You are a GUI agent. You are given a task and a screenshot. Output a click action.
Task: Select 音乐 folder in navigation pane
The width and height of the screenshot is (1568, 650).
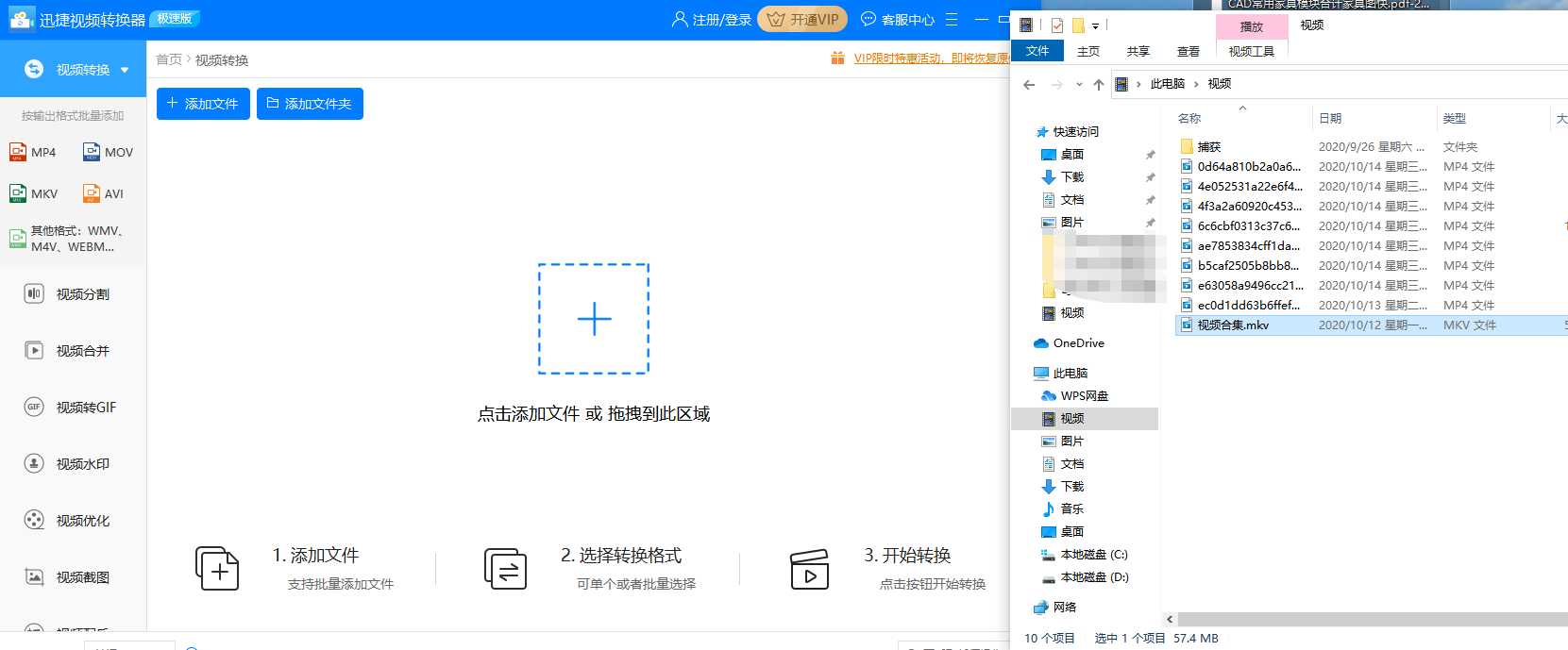point(1071,509)
